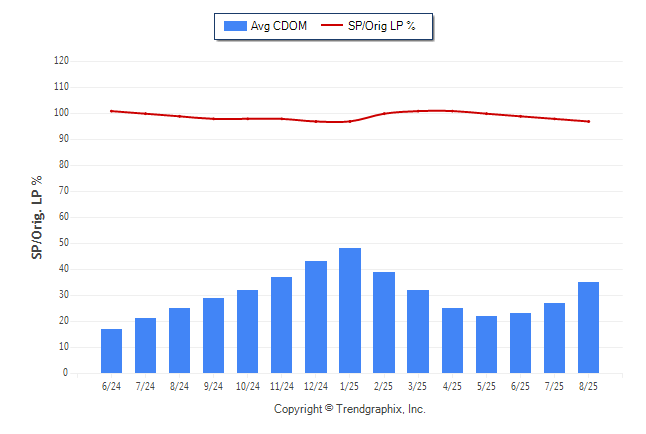Click the x-axis label 12/24
Image resolution: width=646 pixels, height=434 pixels.
[x=316, y=386]
